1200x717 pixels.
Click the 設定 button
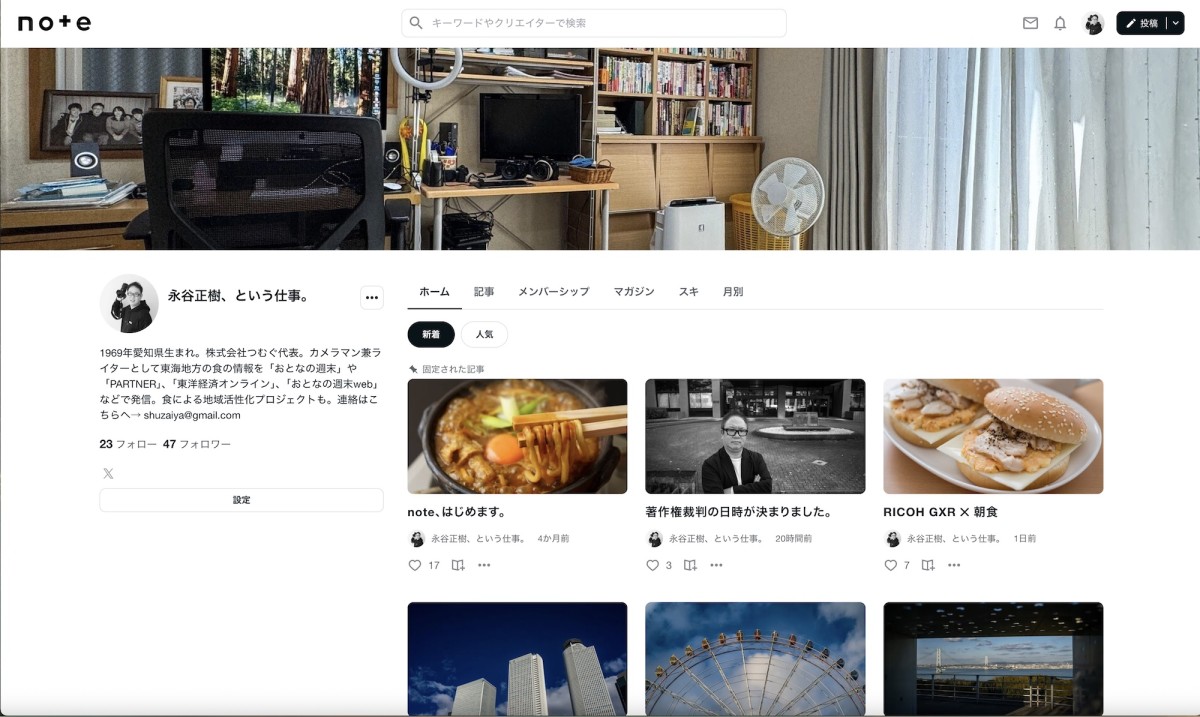[x=241, y=499]
